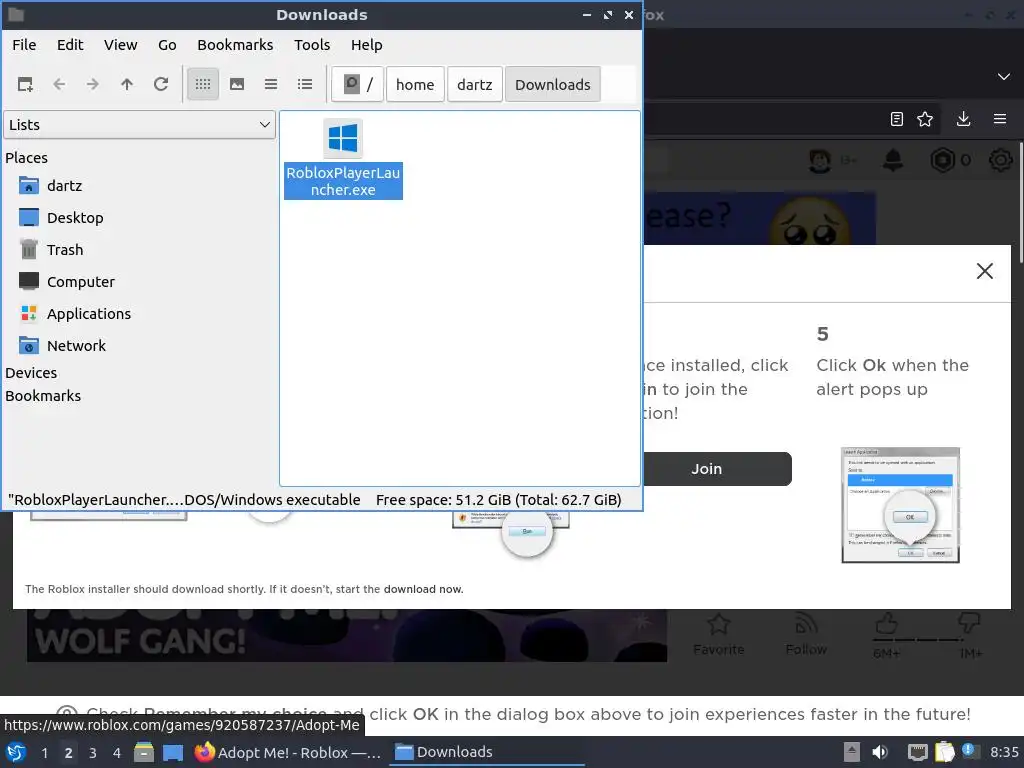Open Roblox avatar profile icon
This screenshot has width=1024, height=768.
(820, 160)
